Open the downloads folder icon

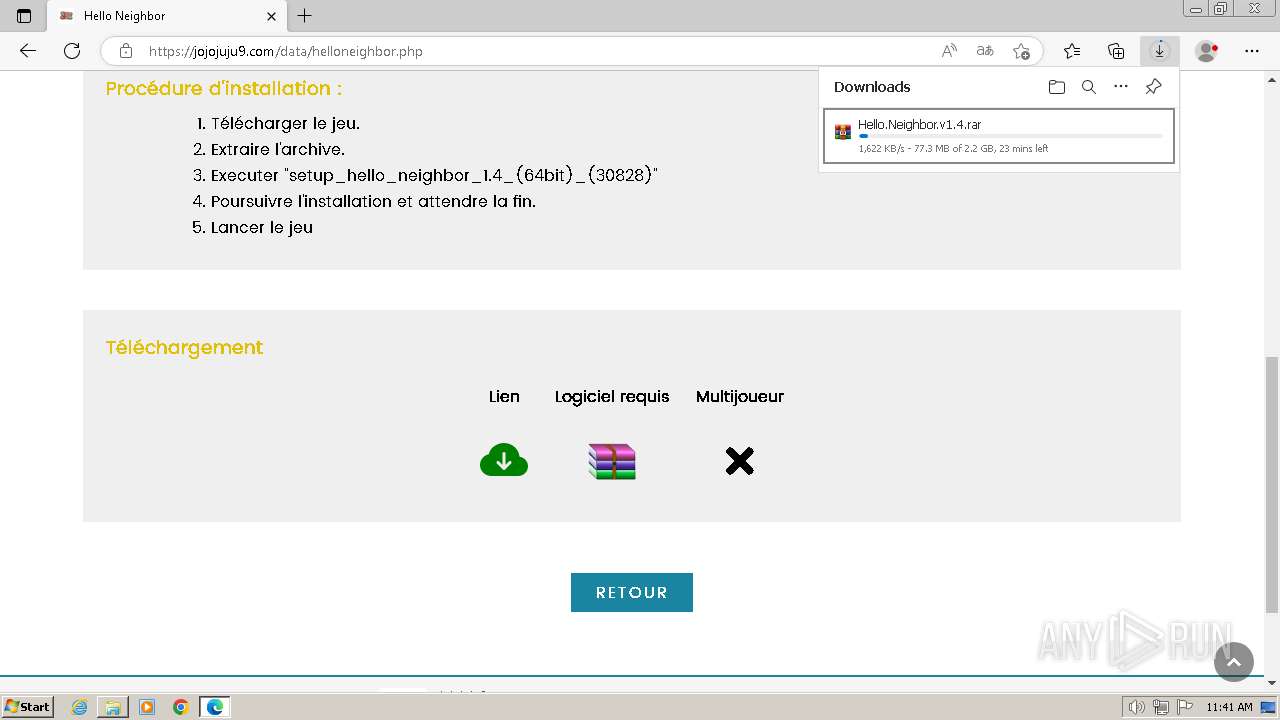1057,87
